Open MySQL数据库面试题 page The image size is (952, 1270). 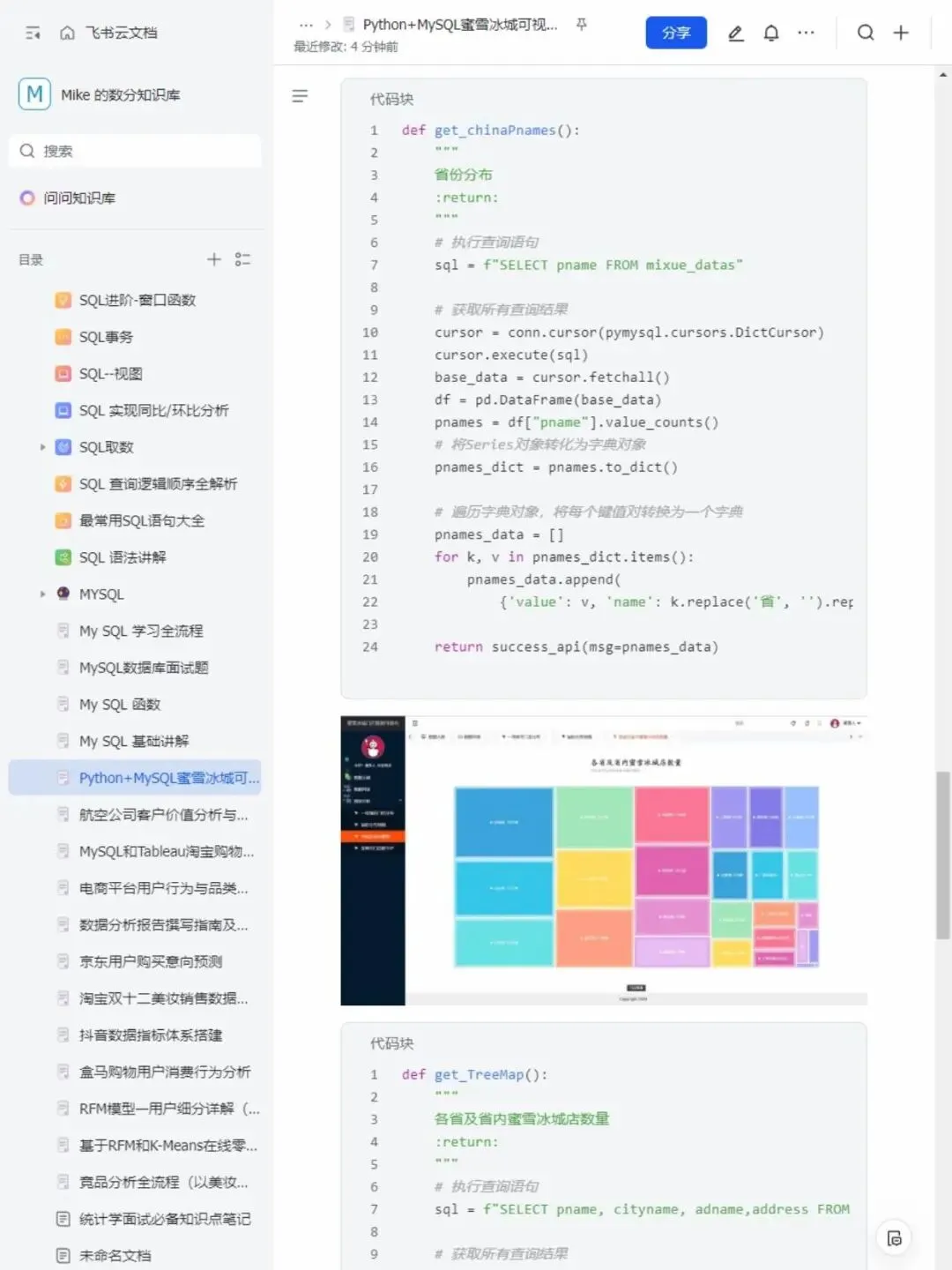[144, 668]
